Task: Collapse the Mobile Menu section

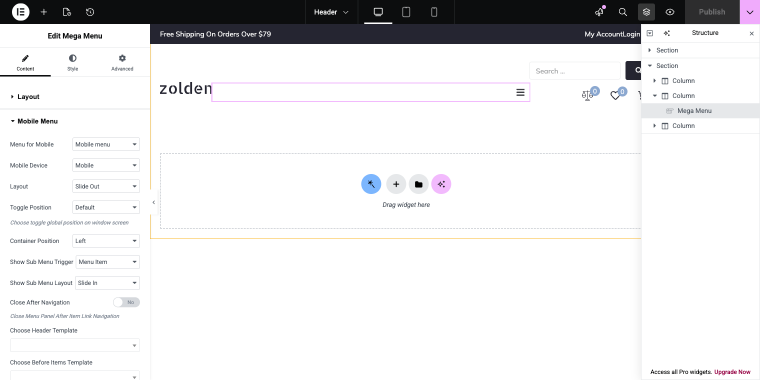Action: pos(75,121)
